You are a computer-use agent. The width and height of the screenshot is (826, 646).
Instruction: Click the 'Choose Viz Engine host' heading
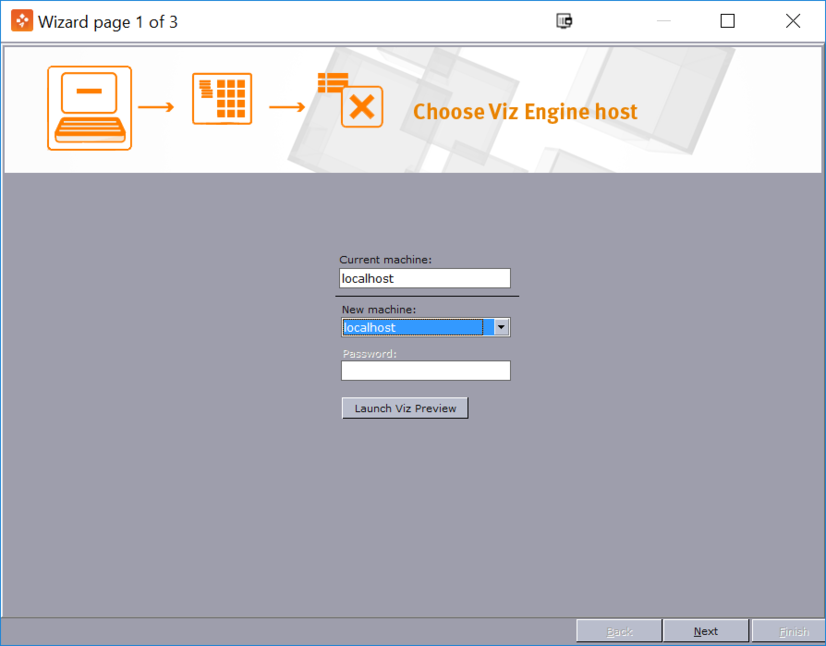(x=525, y=112)
